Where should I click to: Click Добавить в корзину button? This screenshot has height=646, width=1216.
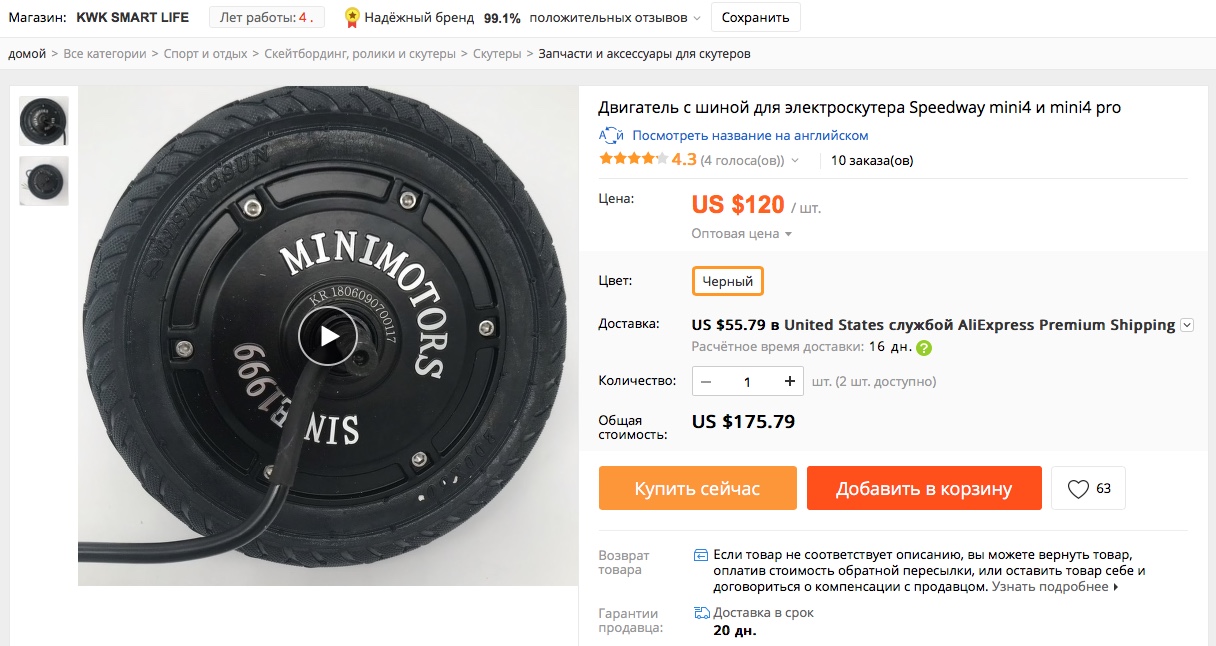pyautogui.click(x=924, y=489)
